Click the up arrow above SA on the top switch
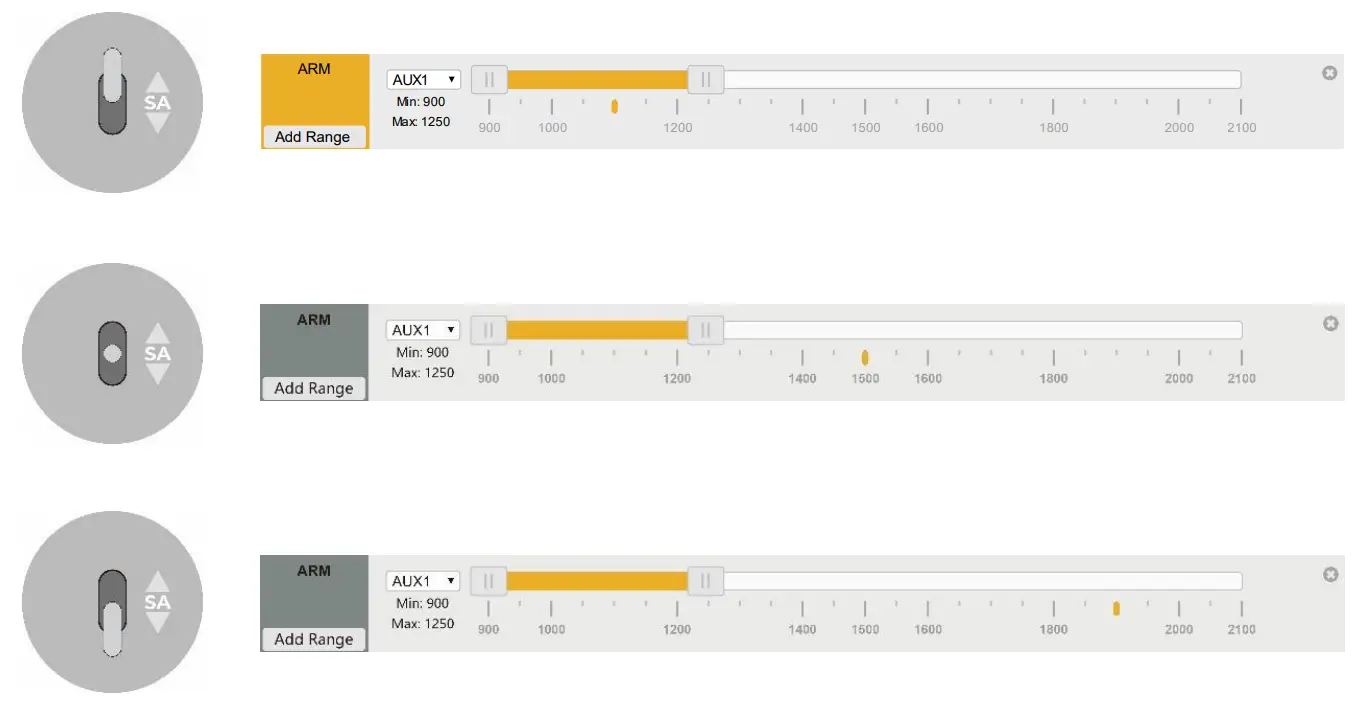Screen dimensions: 1358x702 click(157, 83)
